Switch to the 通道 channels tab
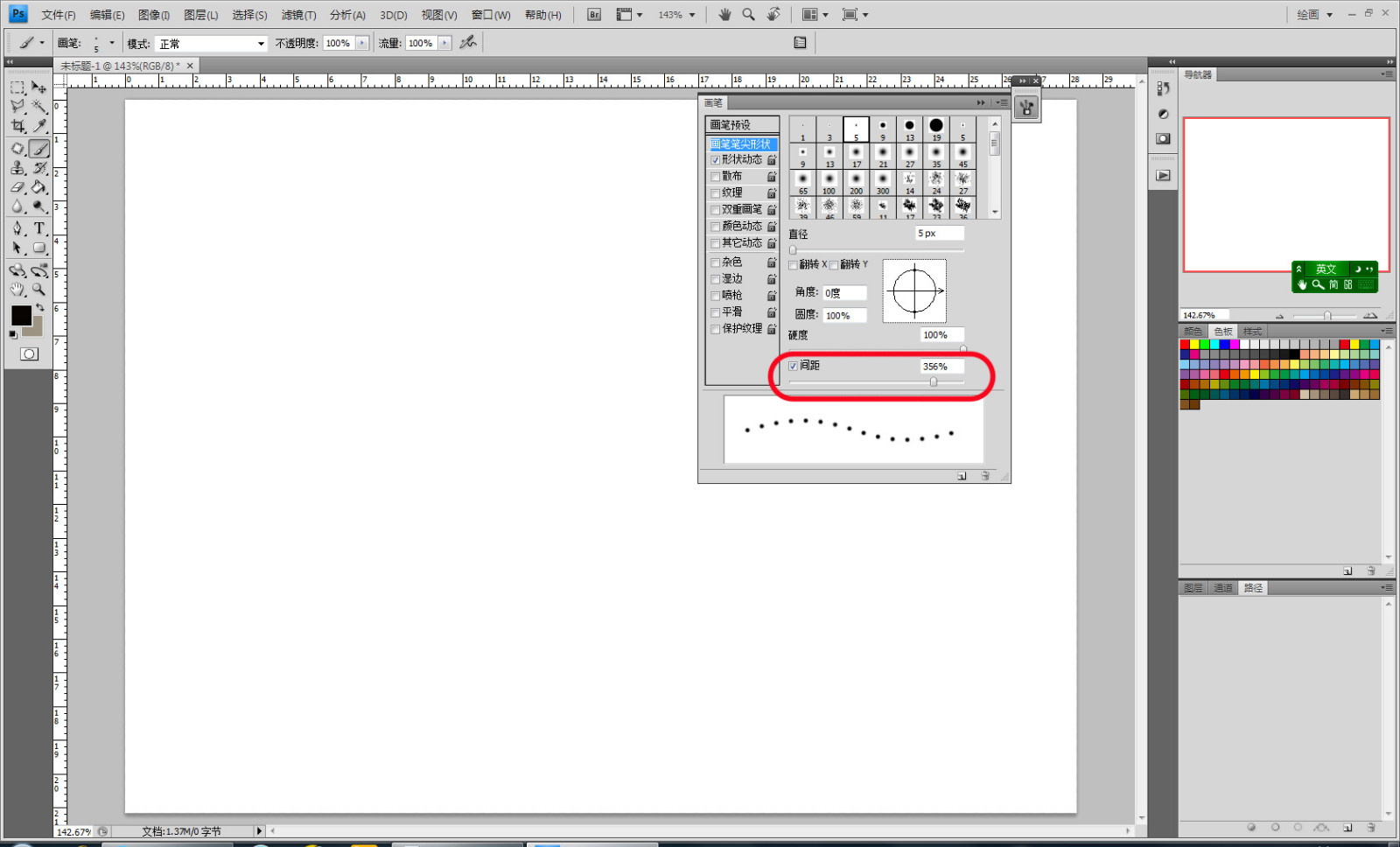This screenshot has width=1400, height=847. click(1223, 588)
